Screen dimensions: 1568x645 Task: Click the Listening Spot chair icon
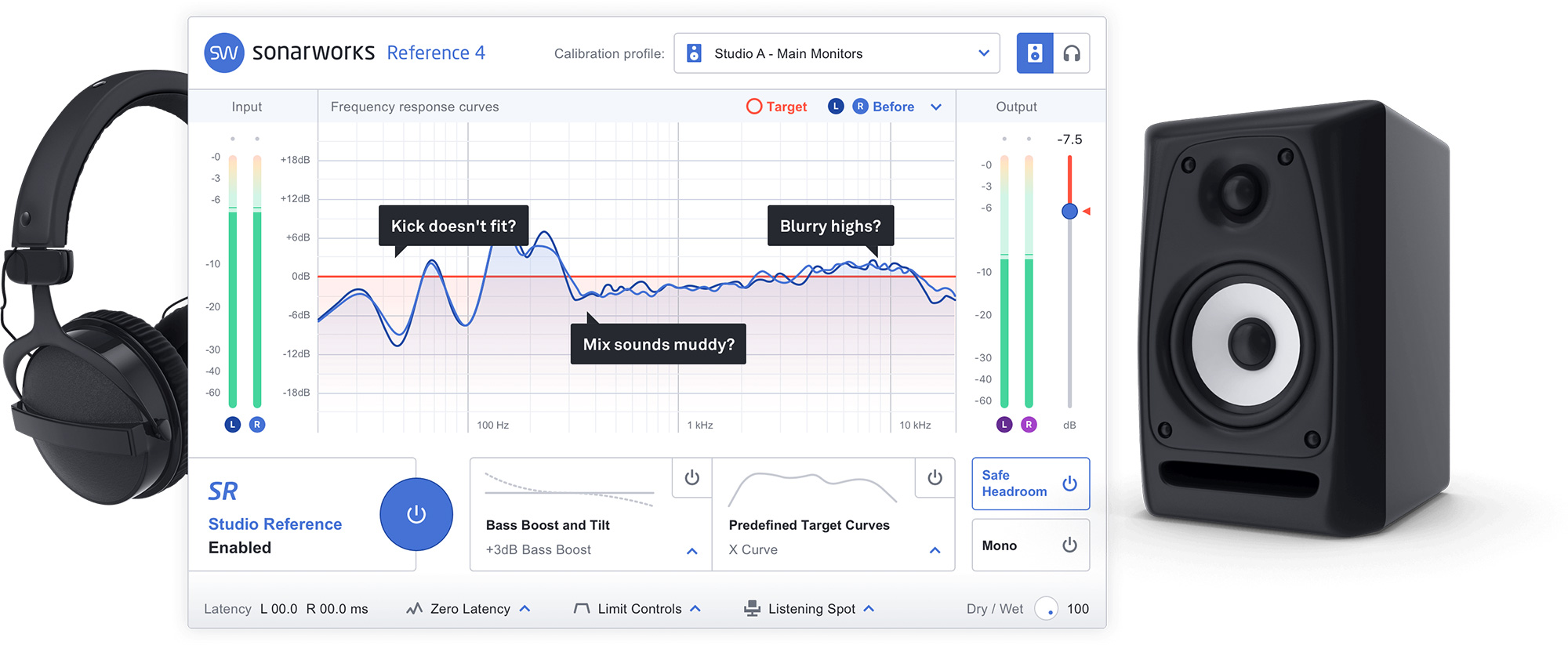coord(752,609)
